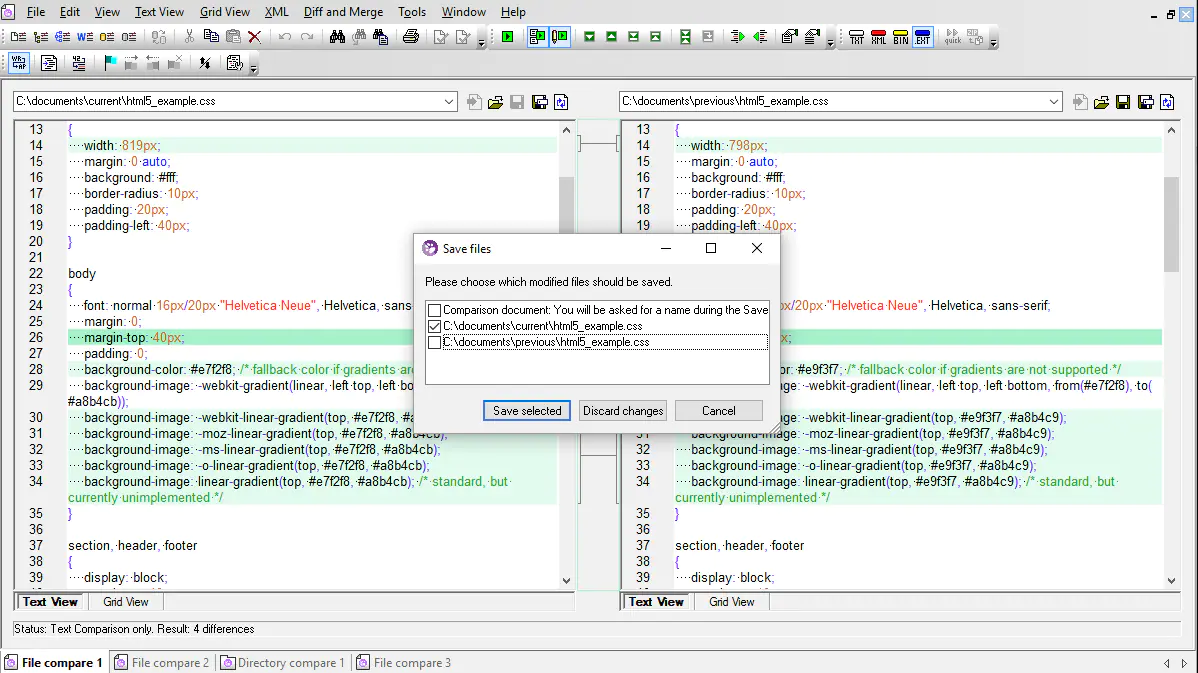The image size is (1198, 673).
Task: Switch left pane to Grid View tab
Action: (x=125, y=602)
